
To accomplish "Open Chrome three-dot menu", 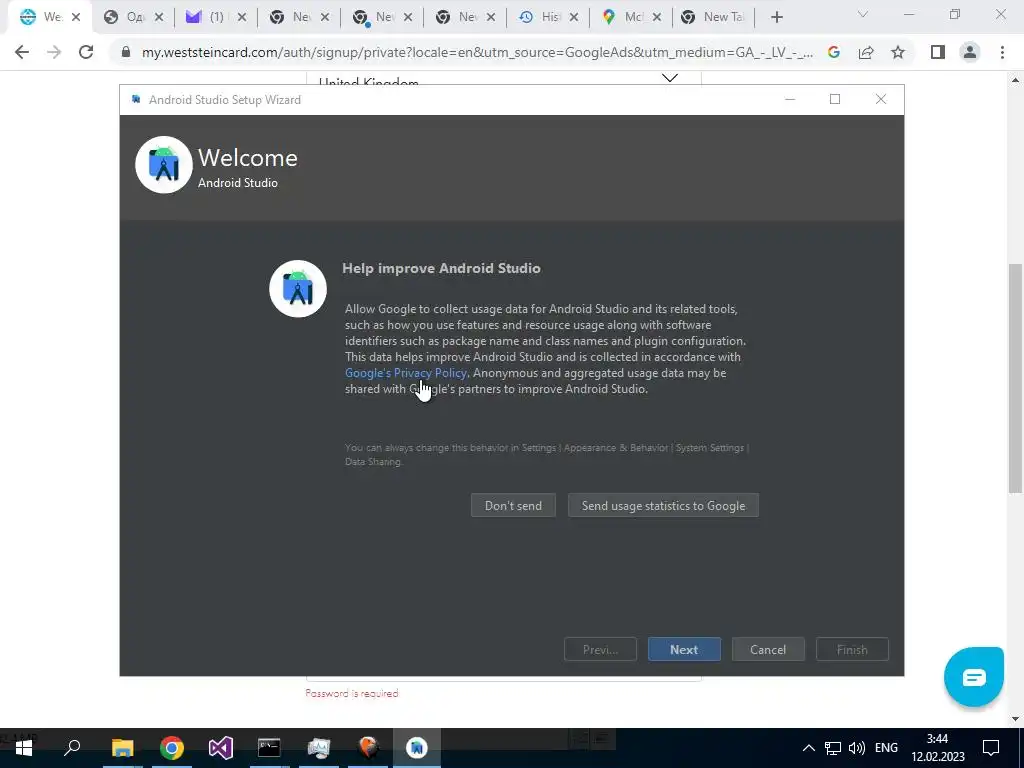I will [x=1002, y=52].
